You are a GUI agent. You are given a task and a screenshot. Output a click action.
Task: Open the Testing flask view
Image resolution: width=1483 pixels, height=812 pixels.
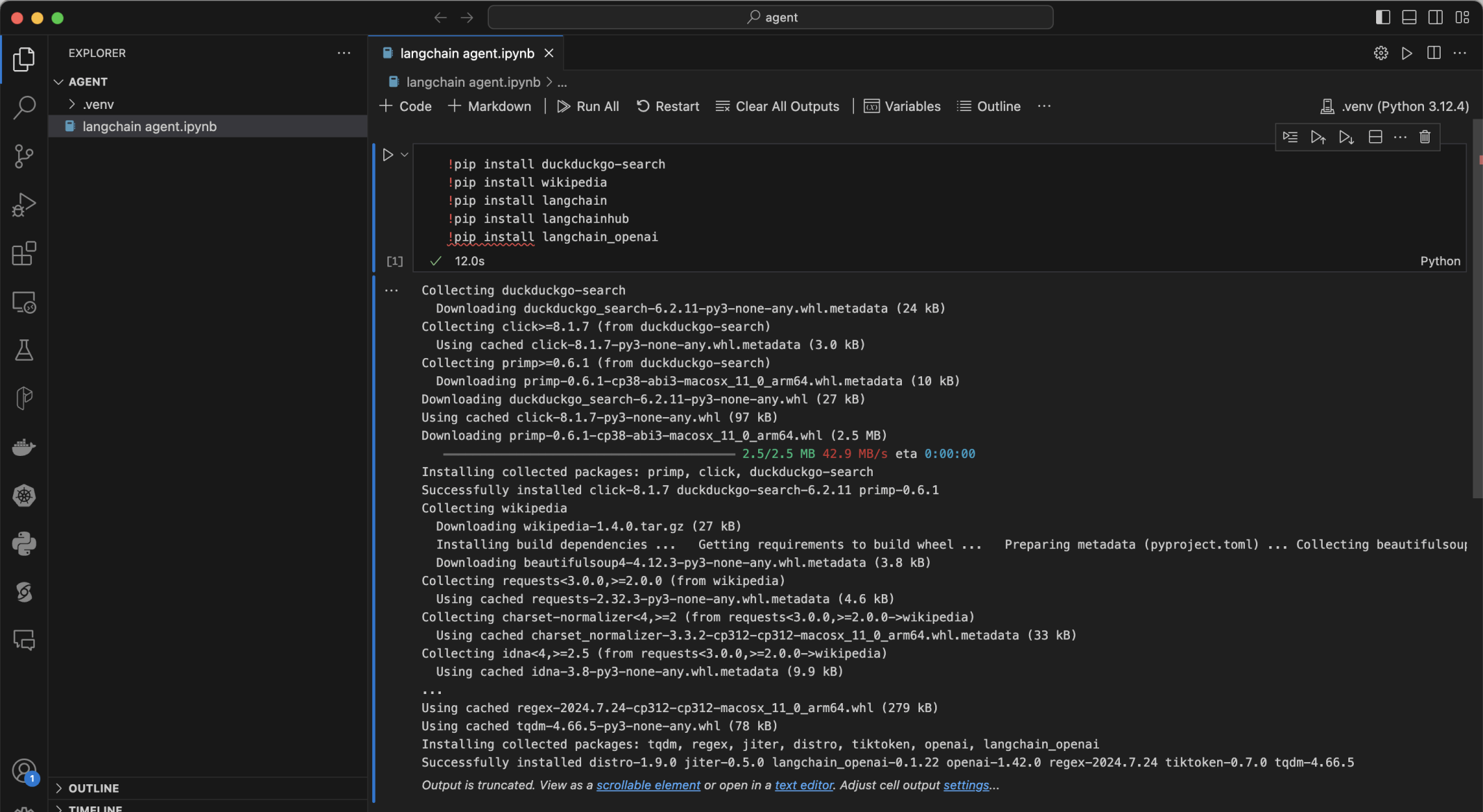click(24, 350)
